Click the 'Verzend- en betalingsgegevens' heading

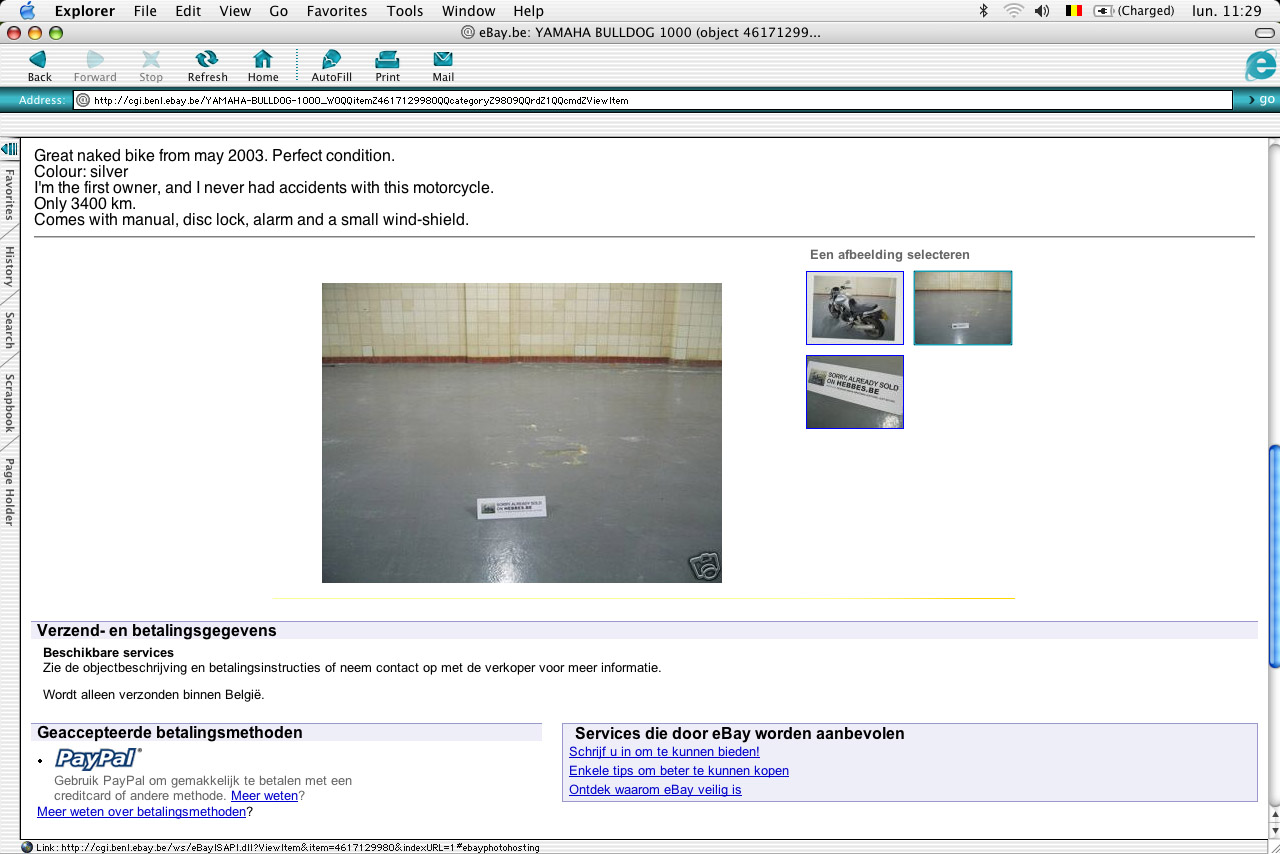tap(157, 631)
